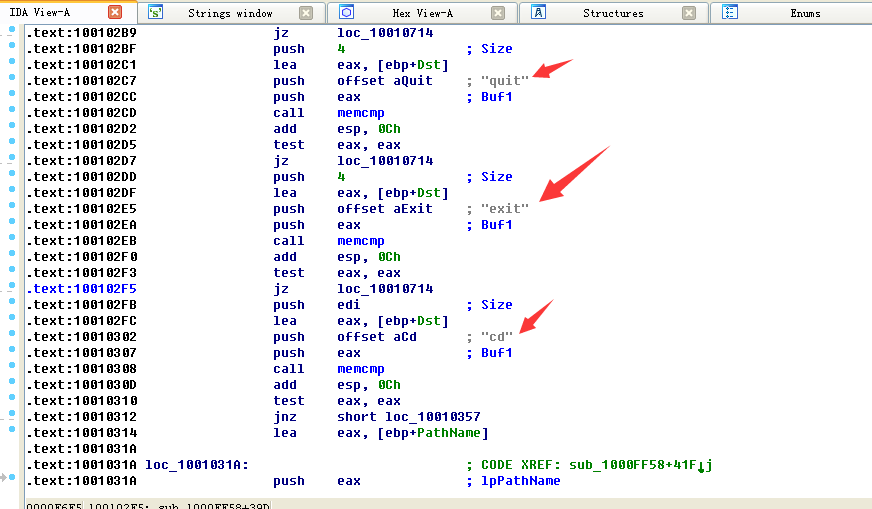Click the first loc_10010714 jump target
Screen dimensions: 872x509
(x=385, y=33)
